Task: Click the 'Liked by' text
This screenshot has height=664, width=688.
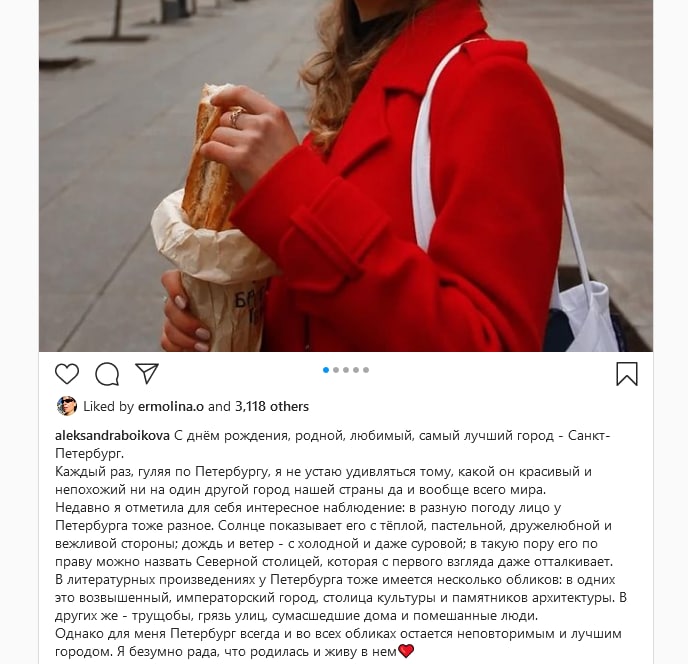Action: tap(108, 406)
